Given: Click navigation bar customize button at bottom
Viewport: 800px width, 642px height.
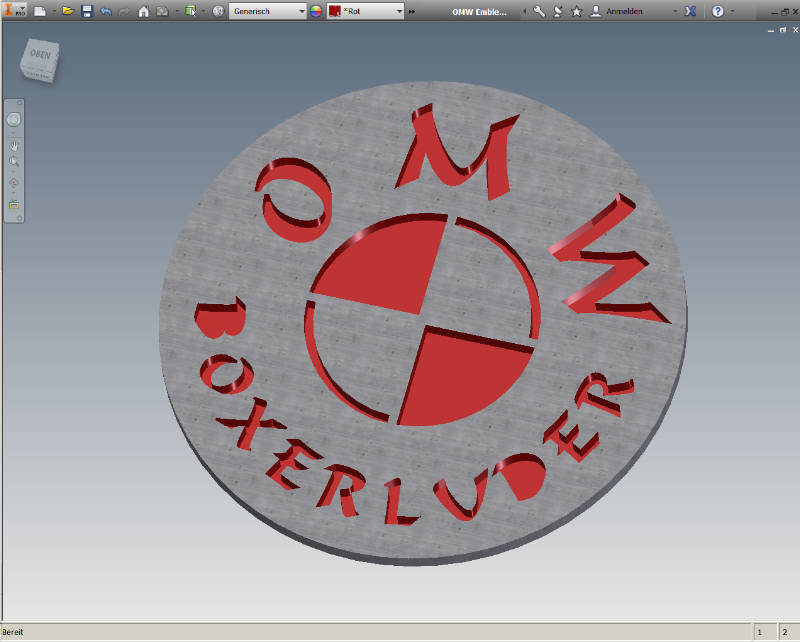Looking at the screenshot, I should (20, 218).
